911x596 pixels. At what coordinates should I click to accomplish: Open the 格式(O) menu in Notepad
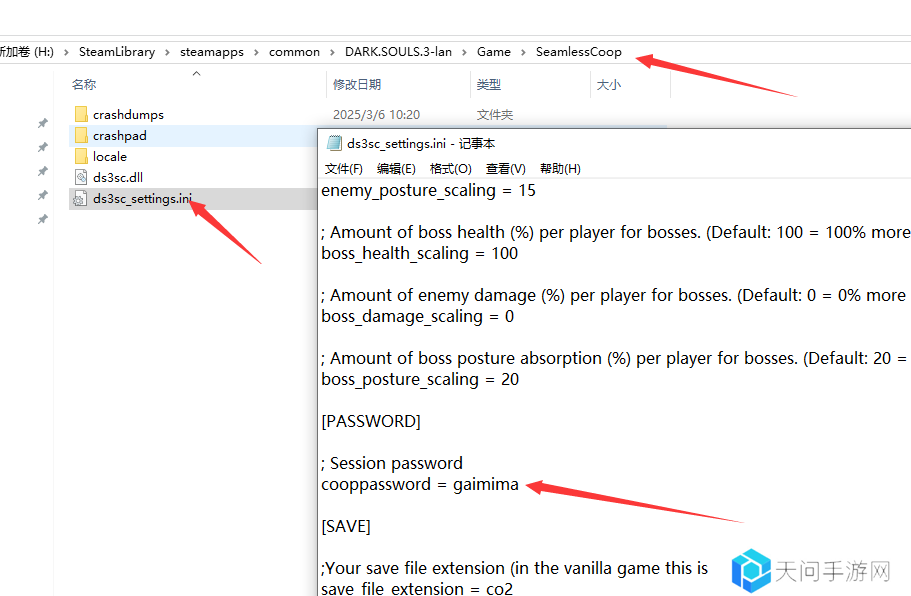[x=450, y=169]
